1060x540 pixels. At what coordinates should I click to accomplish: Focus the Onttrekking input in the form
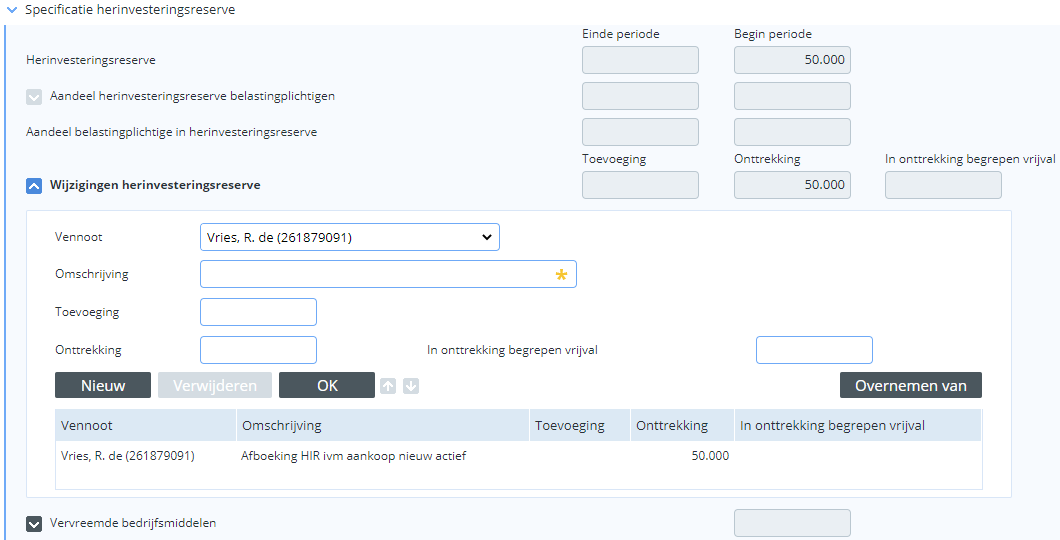pos(258,350)
